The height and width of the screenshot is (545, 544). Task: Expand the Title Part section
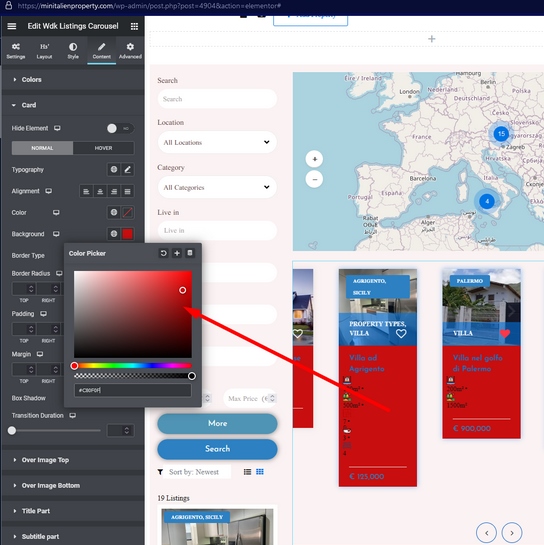[x=73, y=511]
